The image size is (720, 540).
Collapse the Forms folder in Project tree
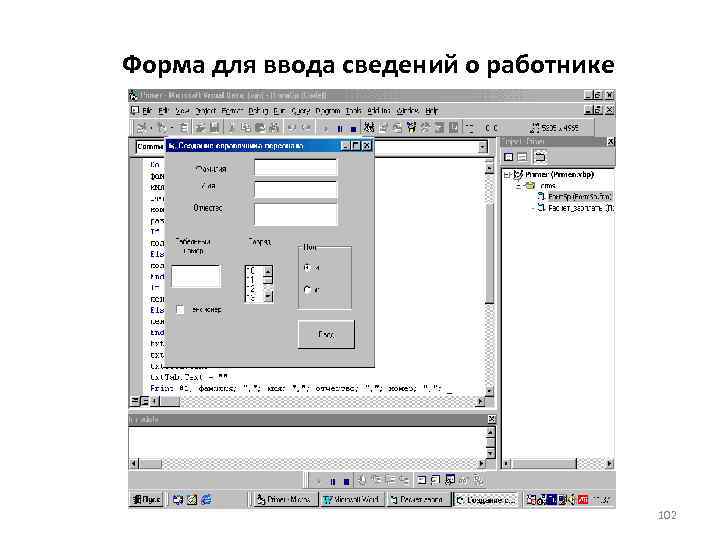point(518,186)
